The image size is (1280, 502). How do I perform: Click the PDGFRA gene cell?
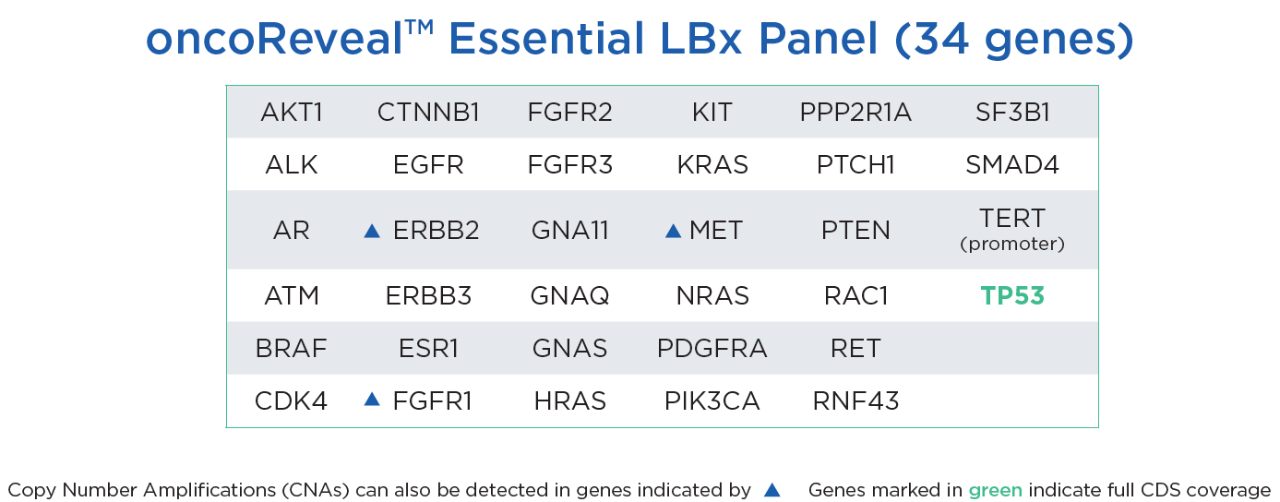[x=712, y=349]
